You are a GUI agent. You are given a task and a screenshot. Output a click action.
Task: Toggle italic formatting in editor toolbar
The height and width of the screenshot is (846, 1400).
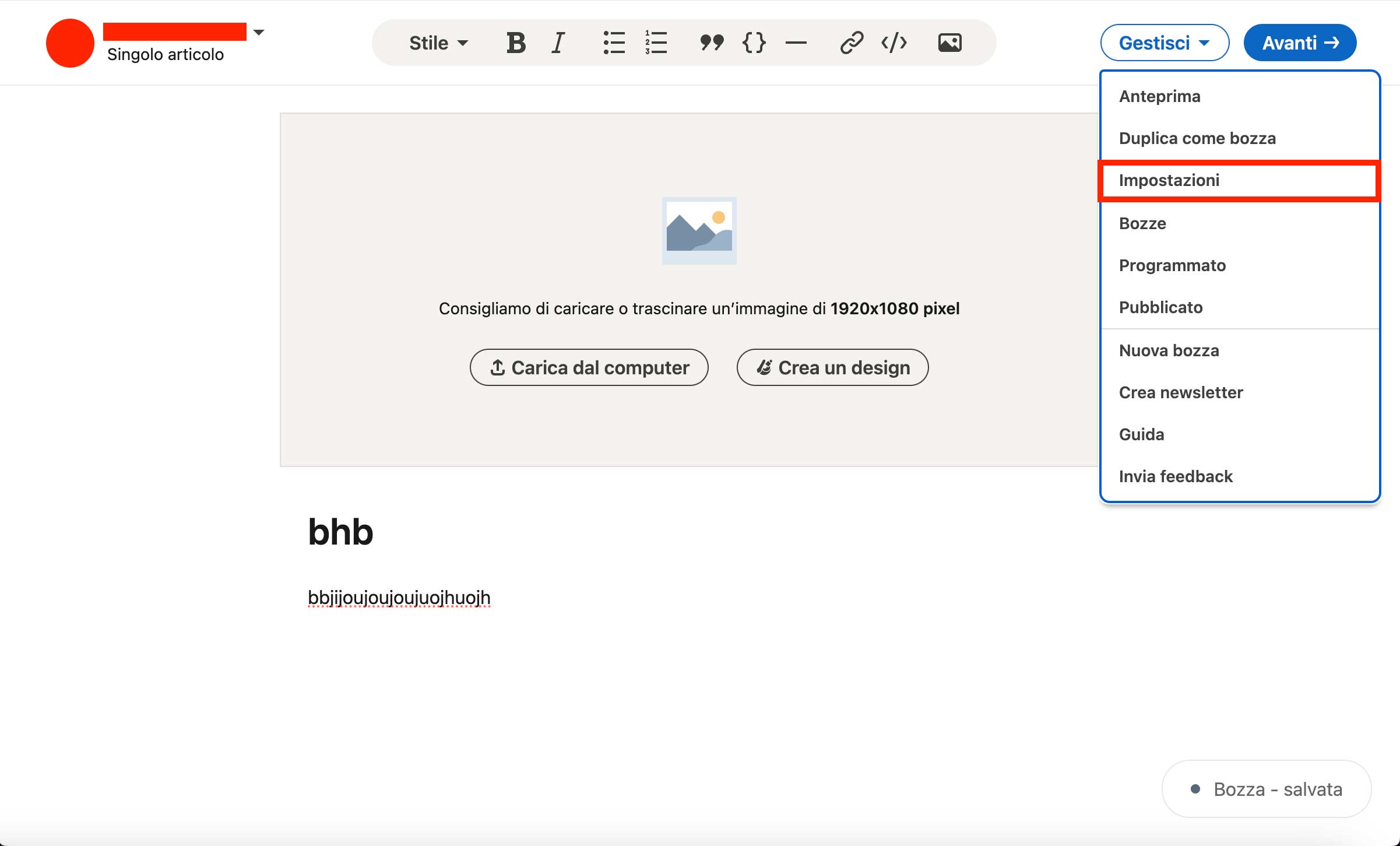coord(558,43)
